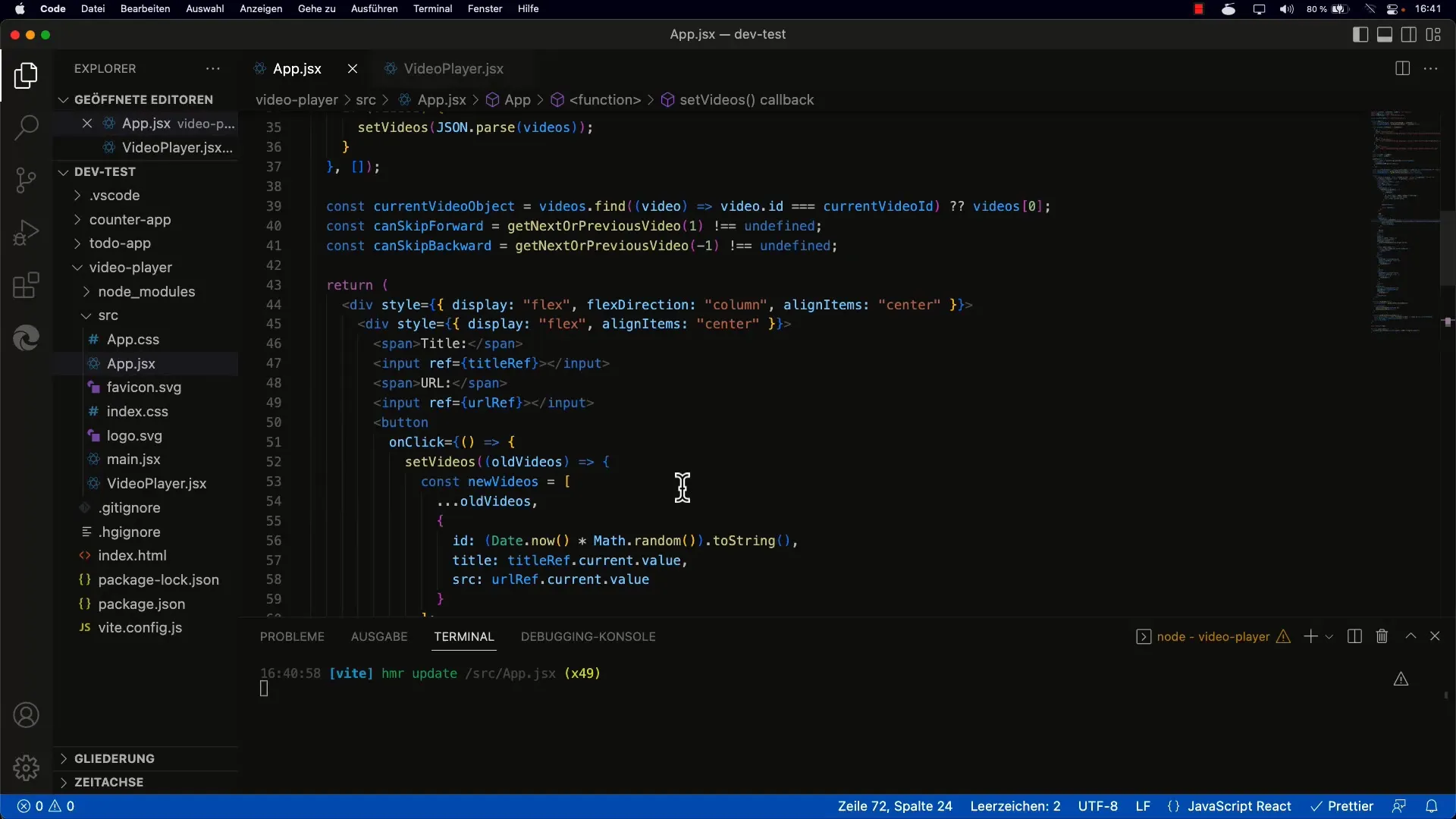Split the editor to the right
This screenshot has width=1456, height=819.
click(x=1402, y=68)
